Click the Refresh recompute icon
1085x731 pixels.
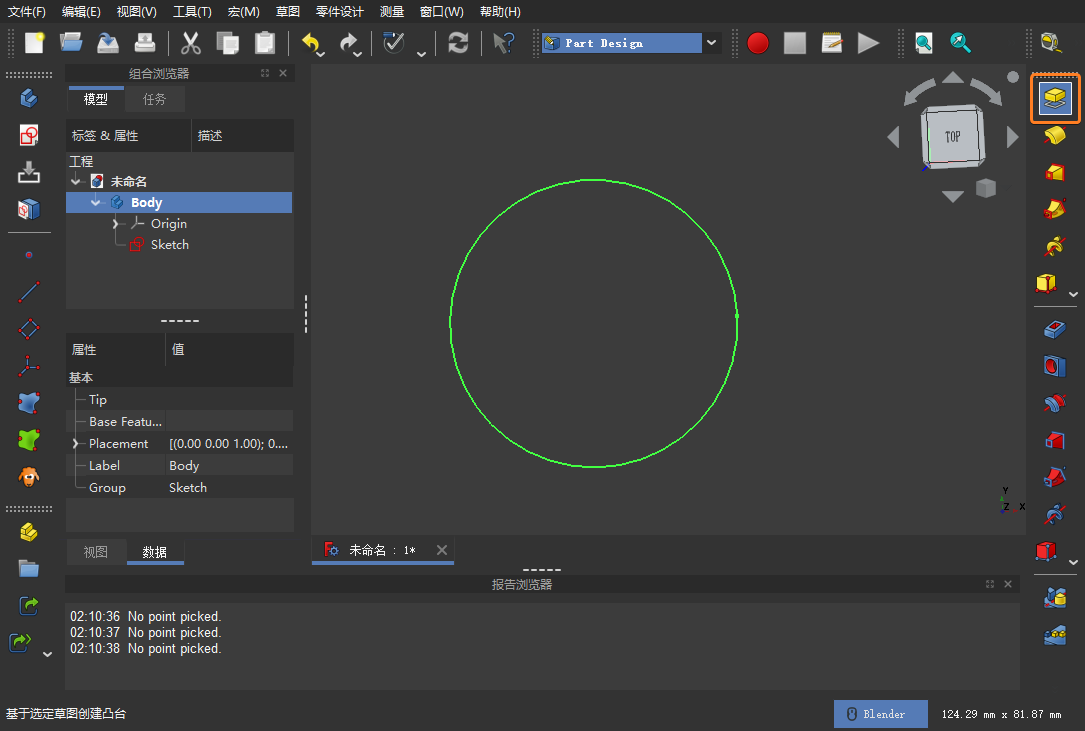(x=458, y=43)
